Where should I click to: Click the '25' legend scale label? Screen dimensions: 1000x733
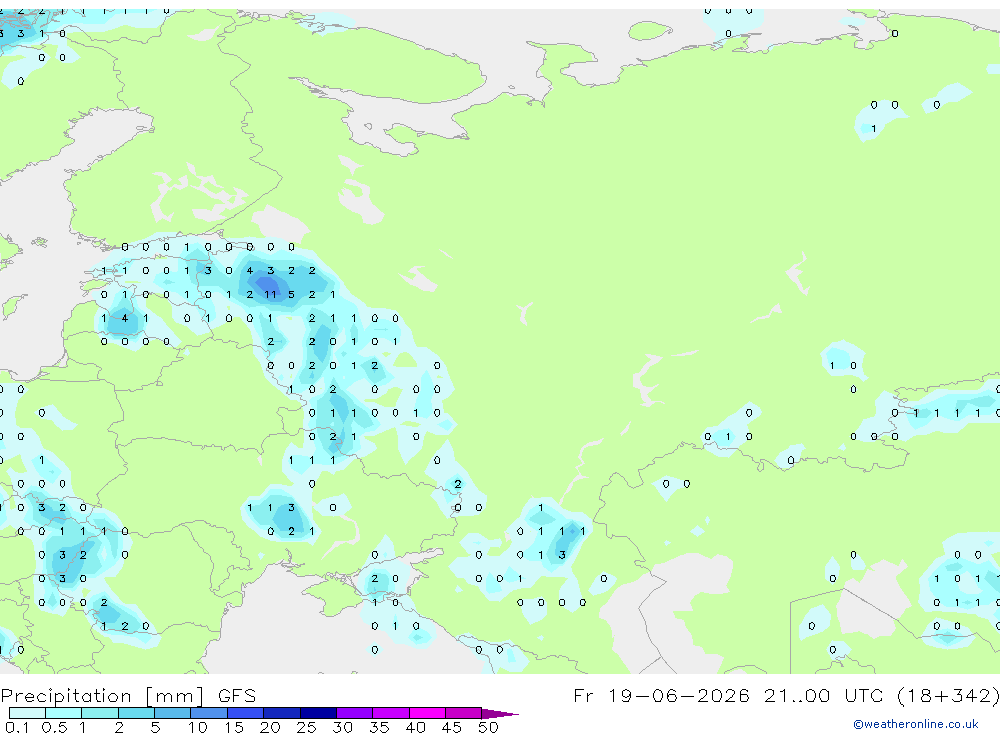(306, 727)
